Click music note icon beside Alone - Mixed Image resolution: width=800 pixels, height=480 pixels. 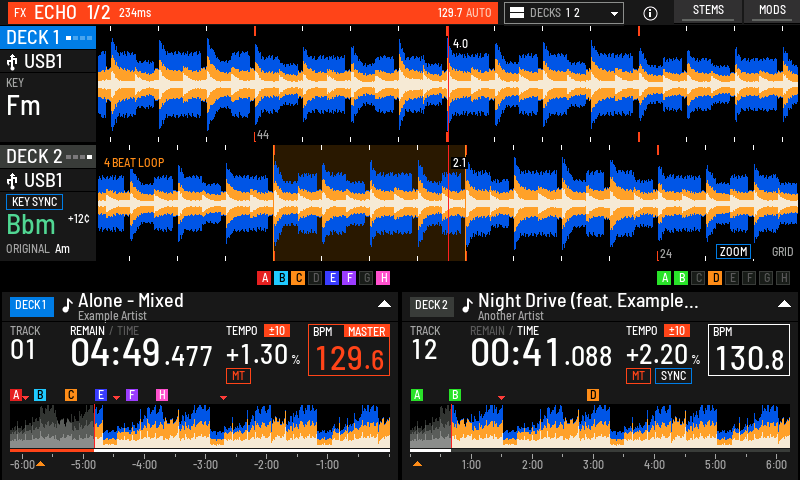67,305
